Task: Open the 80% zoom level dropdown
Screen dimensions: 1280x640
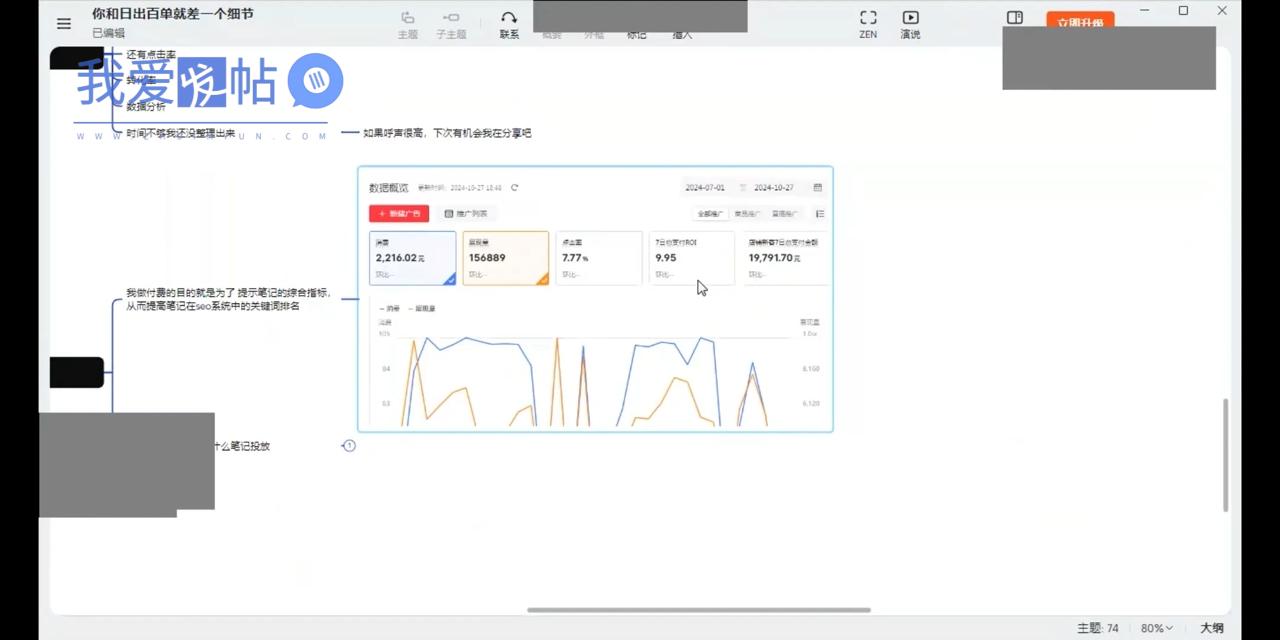Action: pos(1157,628)
